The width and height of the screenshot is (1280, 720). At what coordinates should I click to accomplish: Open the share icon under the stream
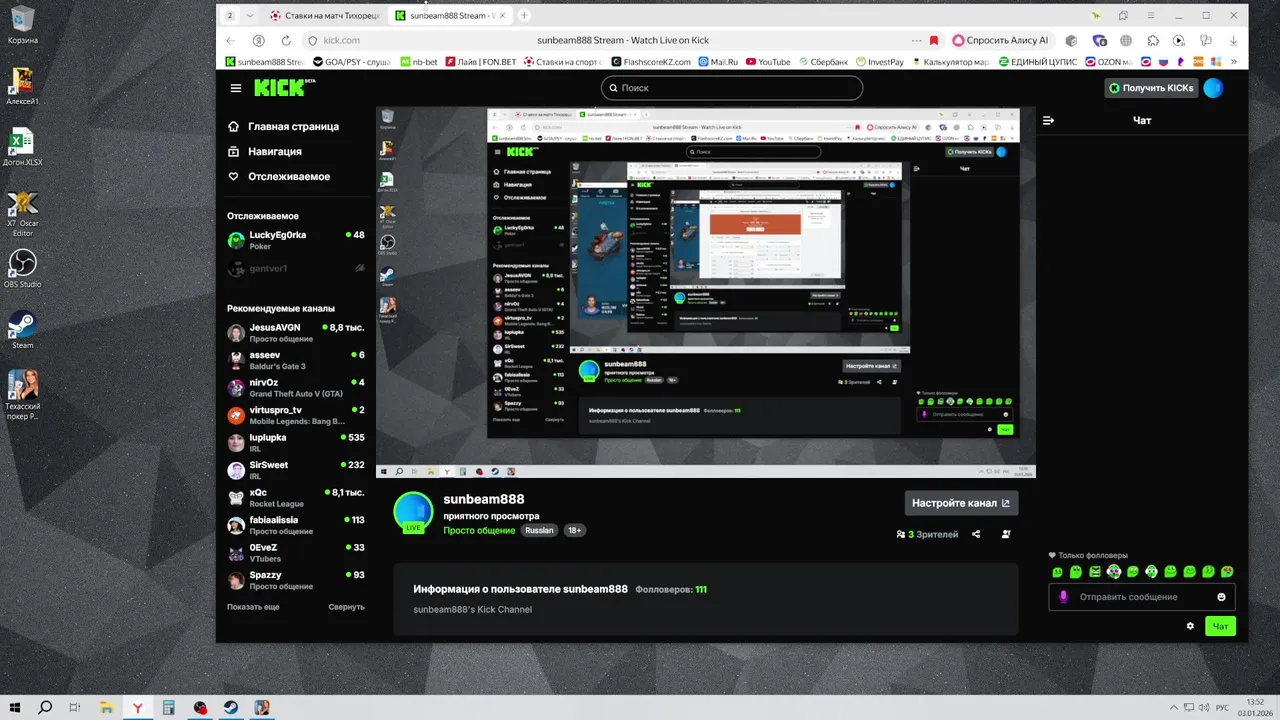pos(976,534)
